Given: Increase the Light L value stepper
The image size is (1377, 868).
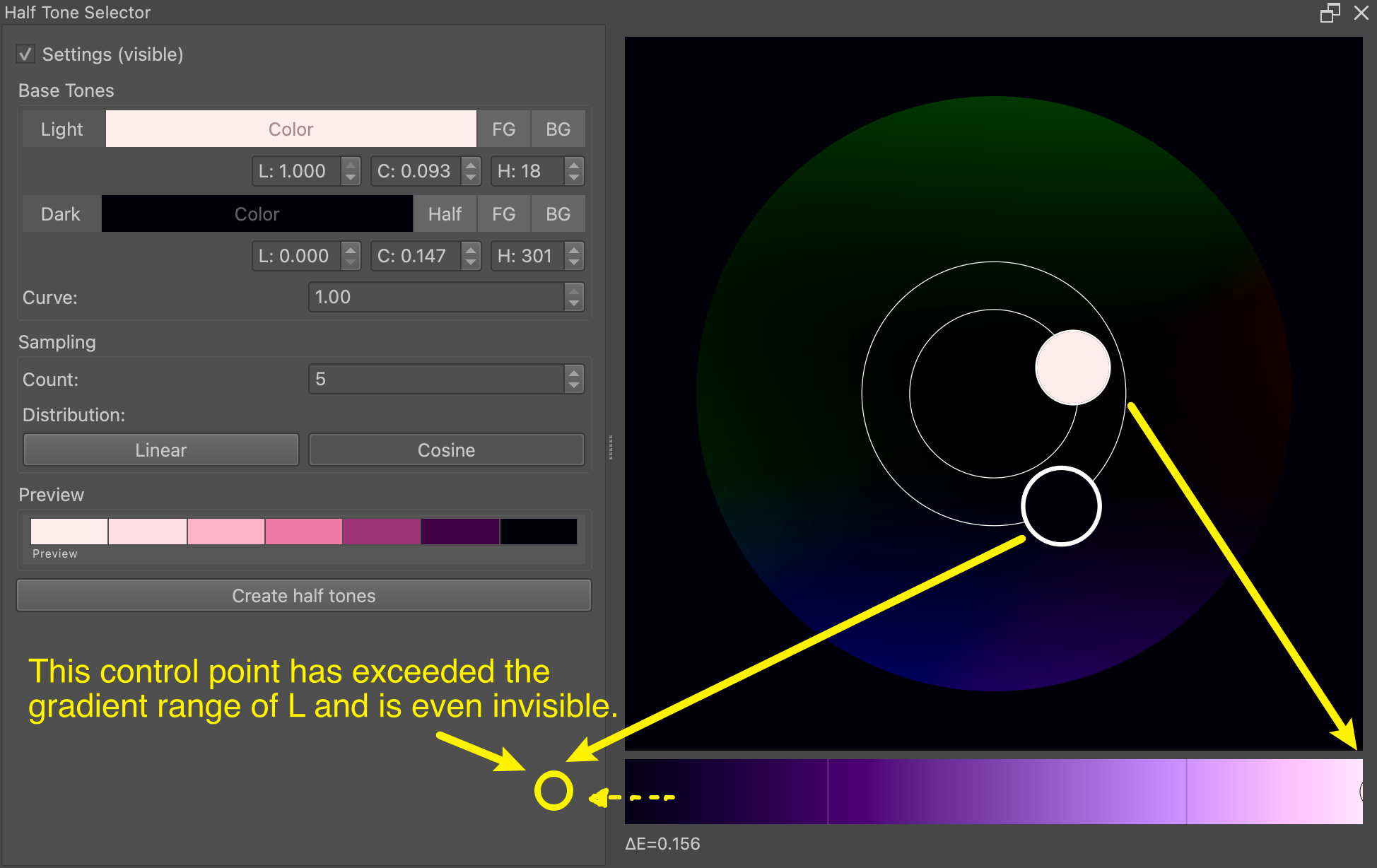Looking at the screenshot, I should 351,165.
